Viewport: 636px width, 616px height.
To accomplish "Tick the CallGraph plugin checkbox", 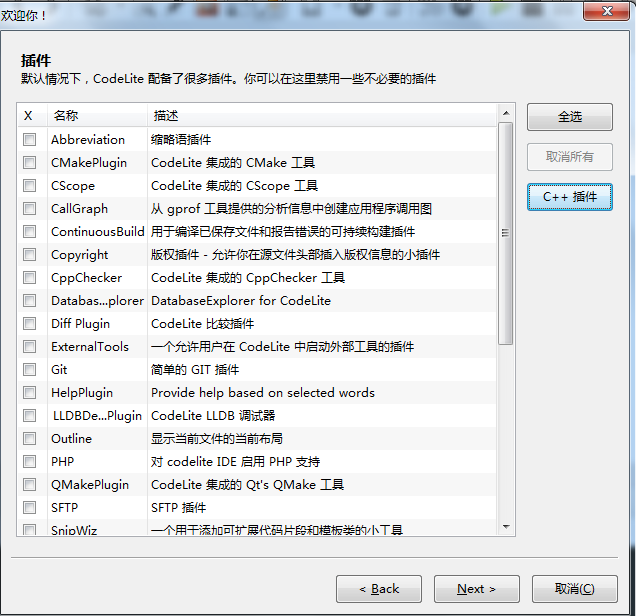I will tap(29, 208).
